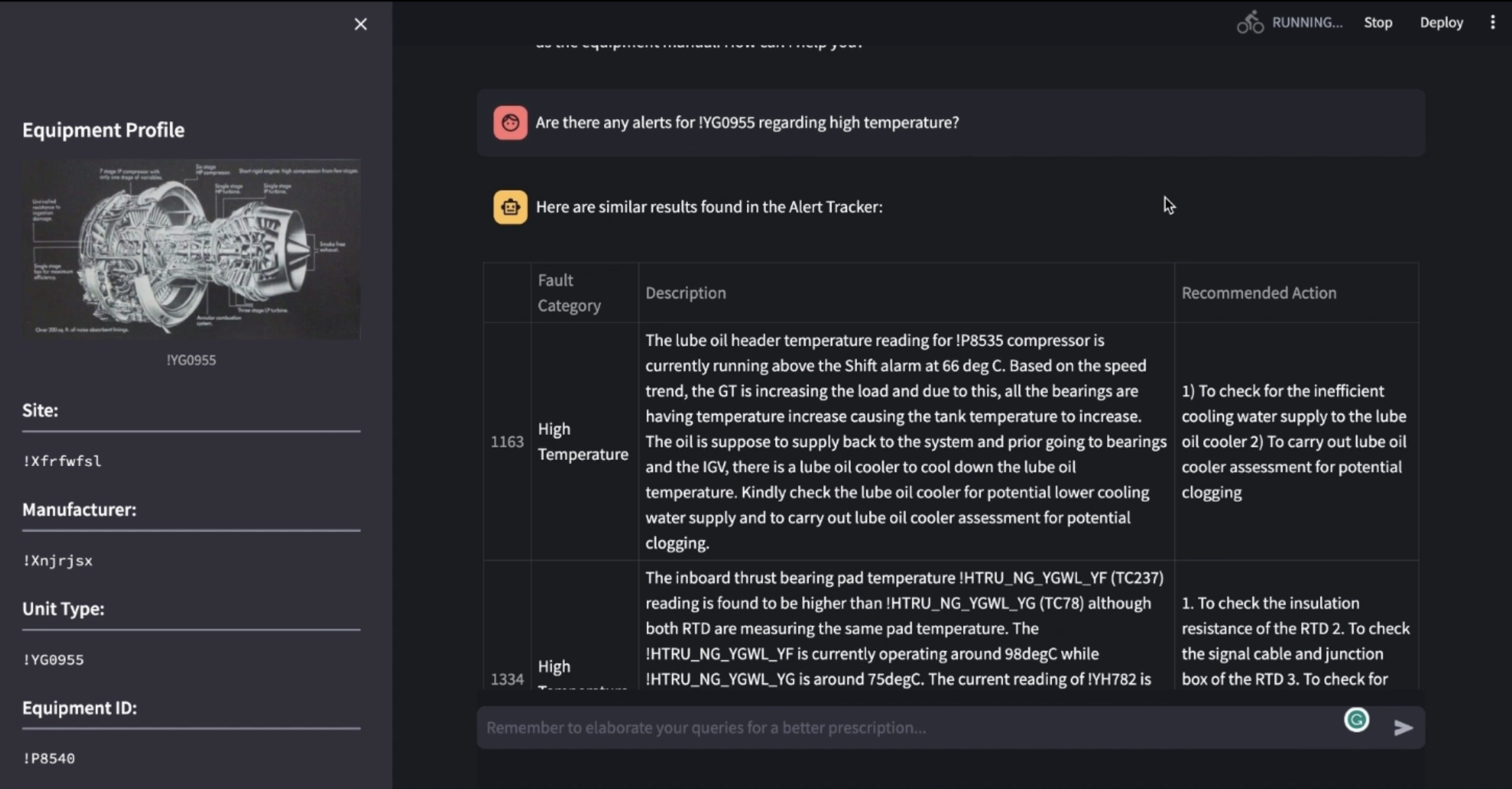Click the Fault Category column header
1512x789 pixels.
pyautogui.click(x=569, y=293)
